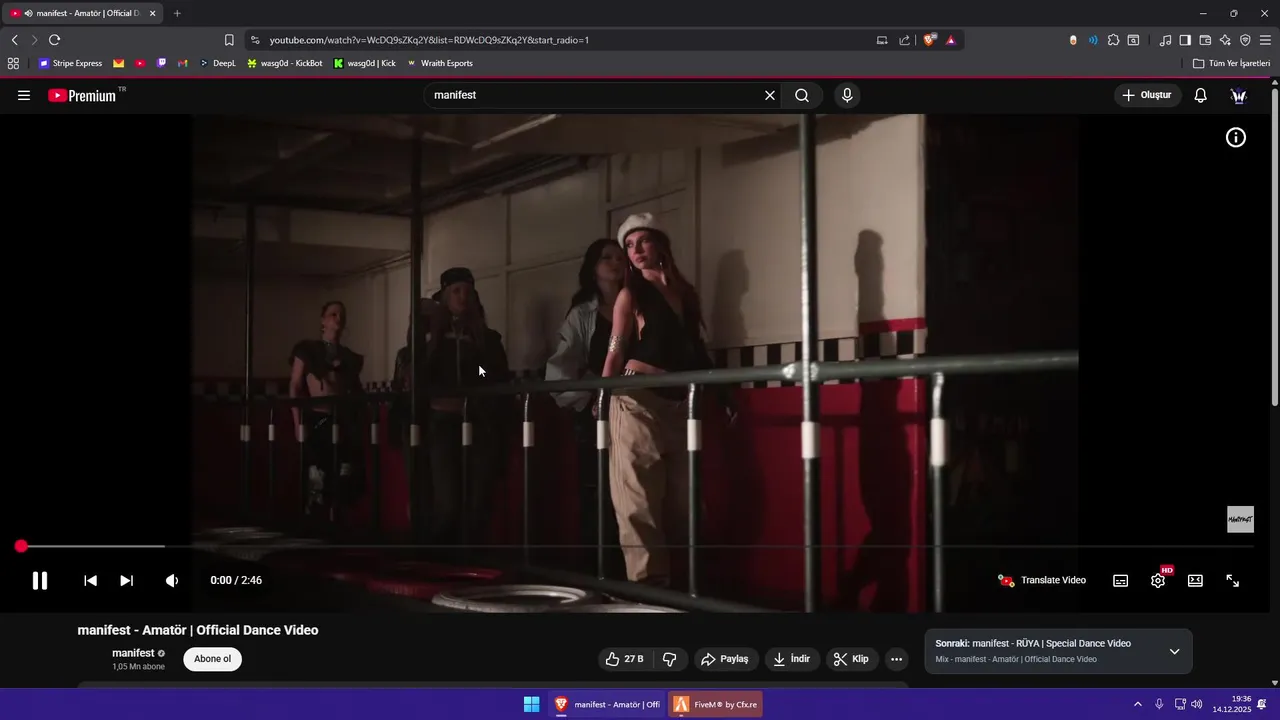Show hidden system tray icons
This screenshot has width=1280, height=720.
(1137, 704)
